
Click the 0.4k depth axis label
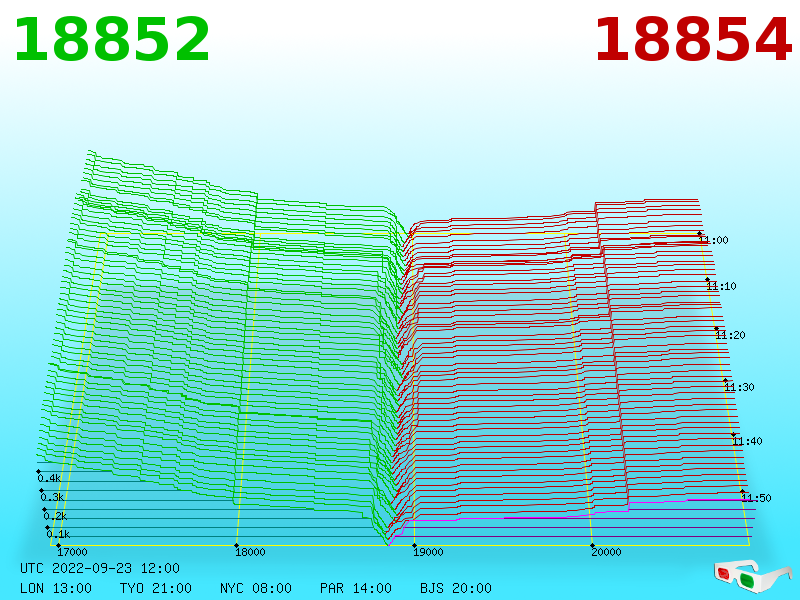tap(49, 478)
